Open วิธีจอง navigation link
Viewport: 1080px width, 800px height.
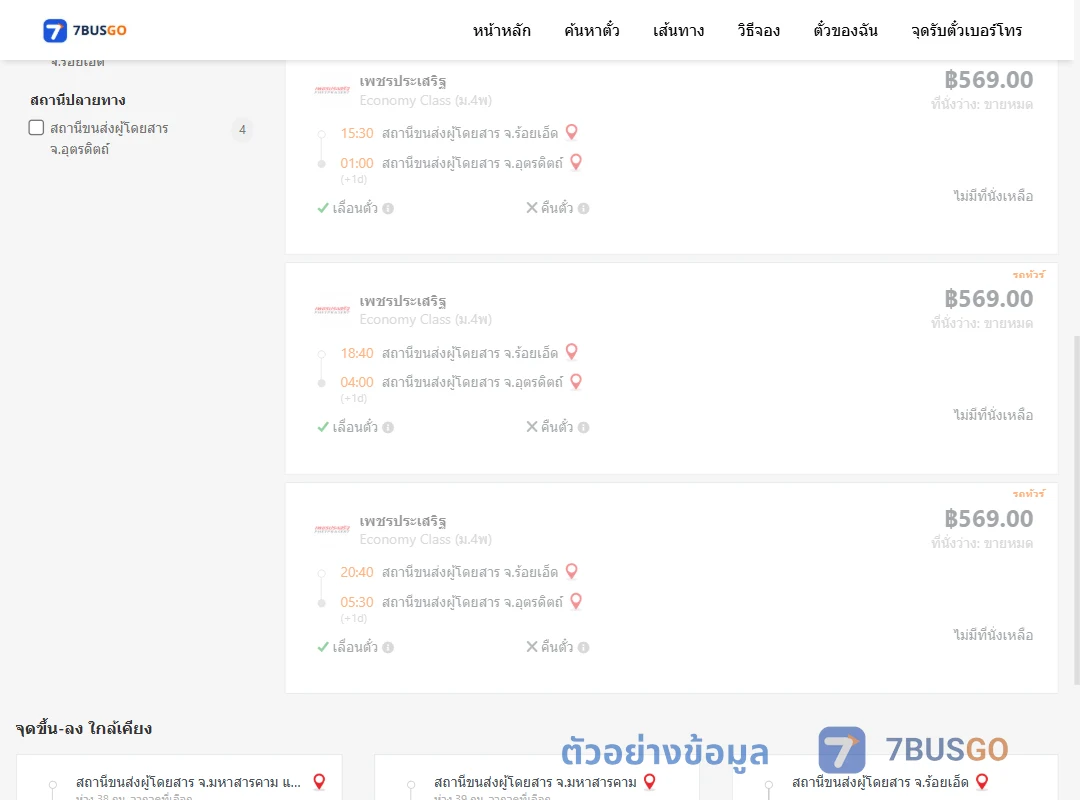[758, 30]
